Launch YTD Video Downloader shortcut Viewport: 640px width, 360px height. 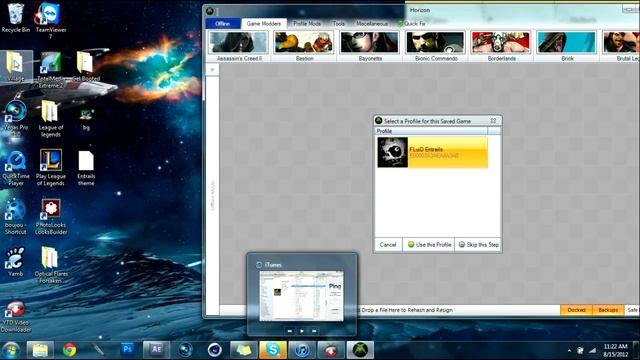click(x=16, y=317)
